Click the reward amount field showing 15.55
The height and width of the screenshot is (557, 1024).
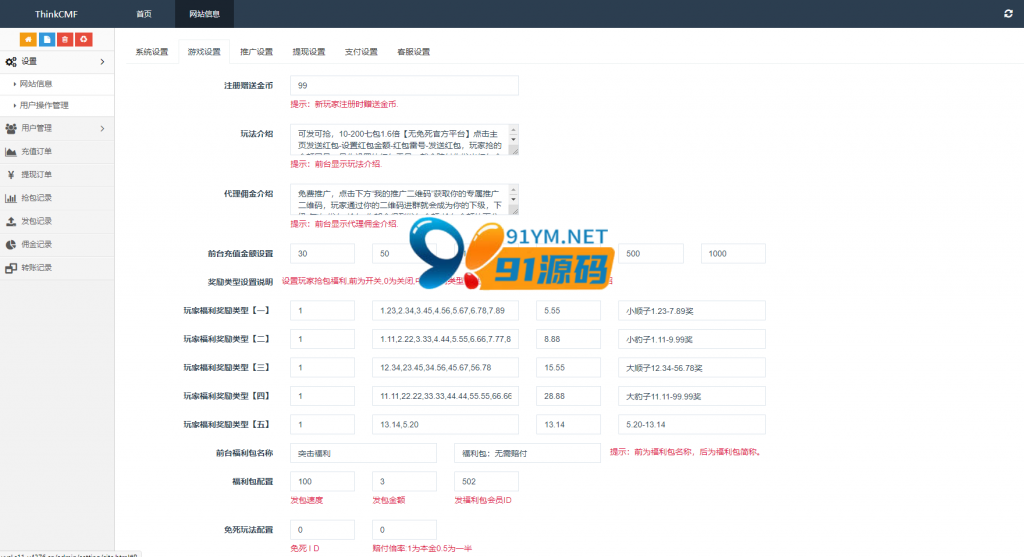point(568,368)
